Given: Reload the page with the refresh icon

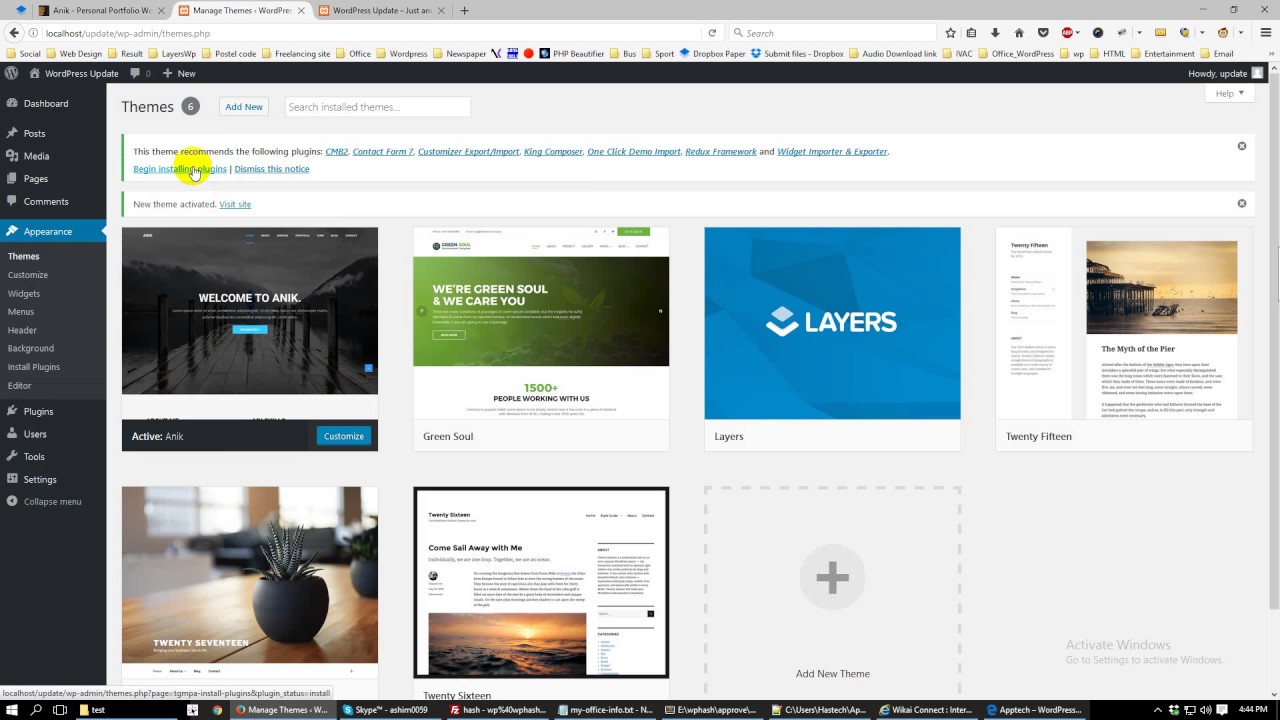Looking at the screenshot, I should pyautogui.click(x=712, y=33).
